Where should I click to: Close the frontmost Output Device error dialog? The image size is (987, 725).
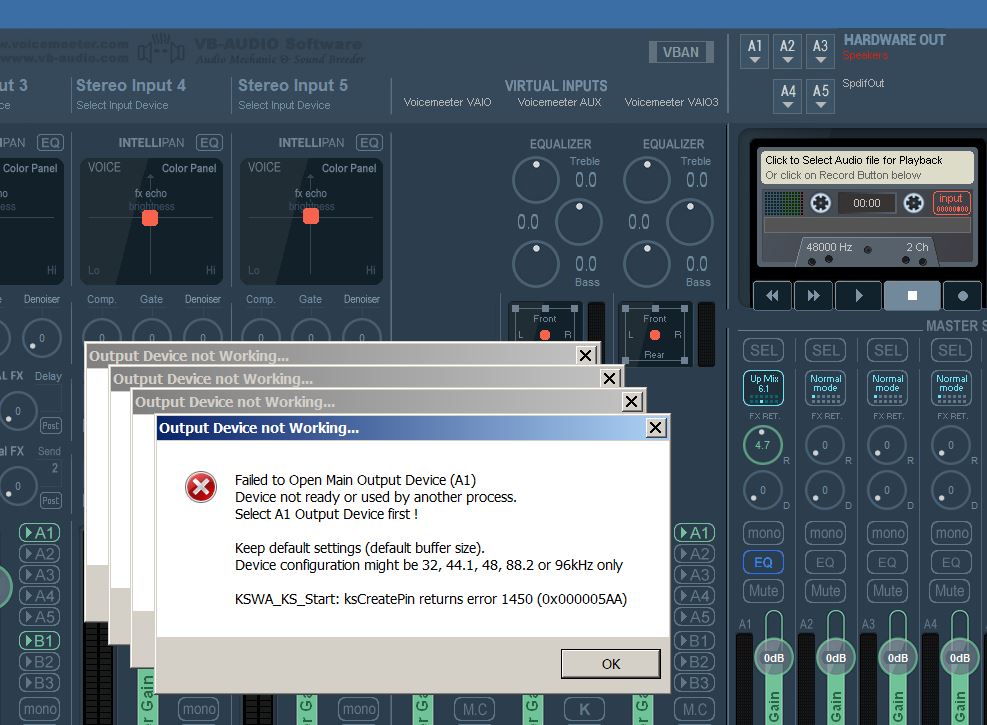655,428
